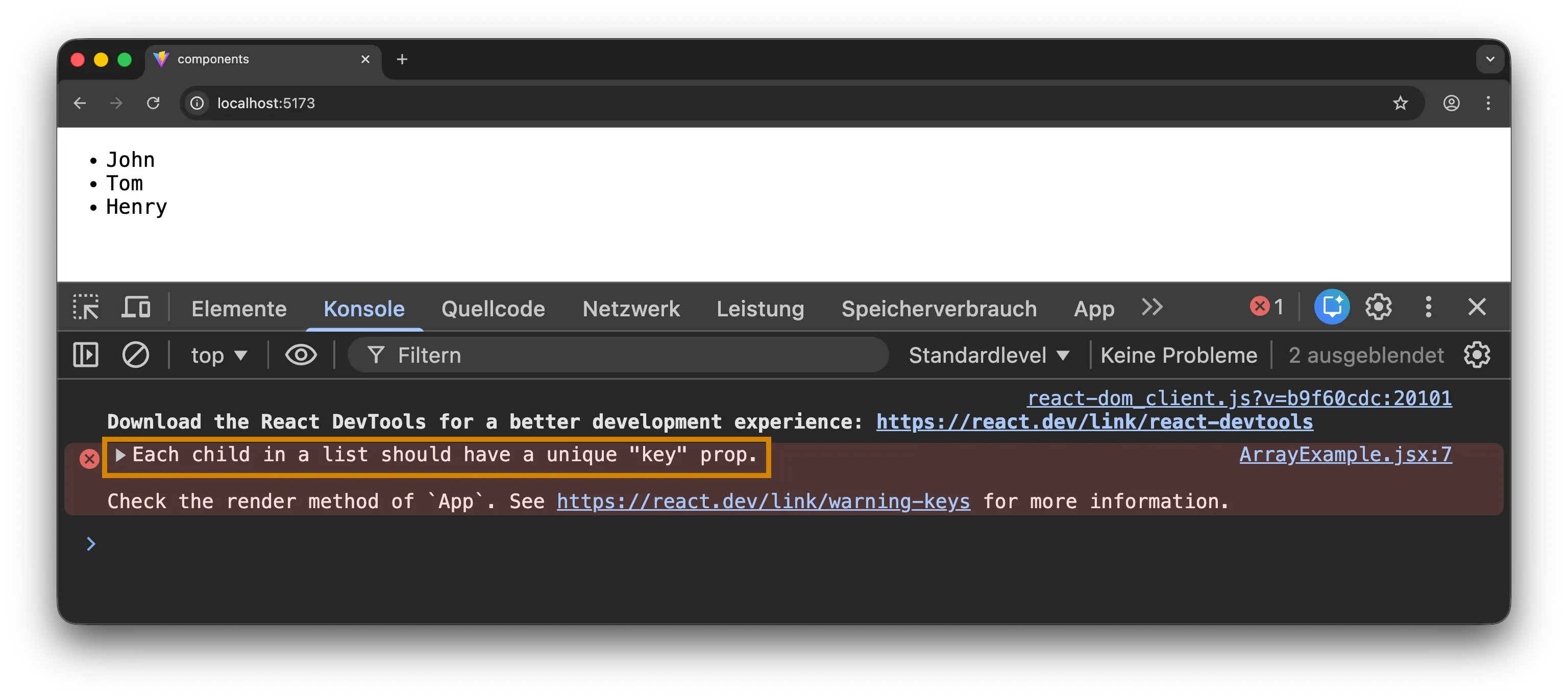
Task: Toggle the device emulation toolbar
Action: coord(135,307)
